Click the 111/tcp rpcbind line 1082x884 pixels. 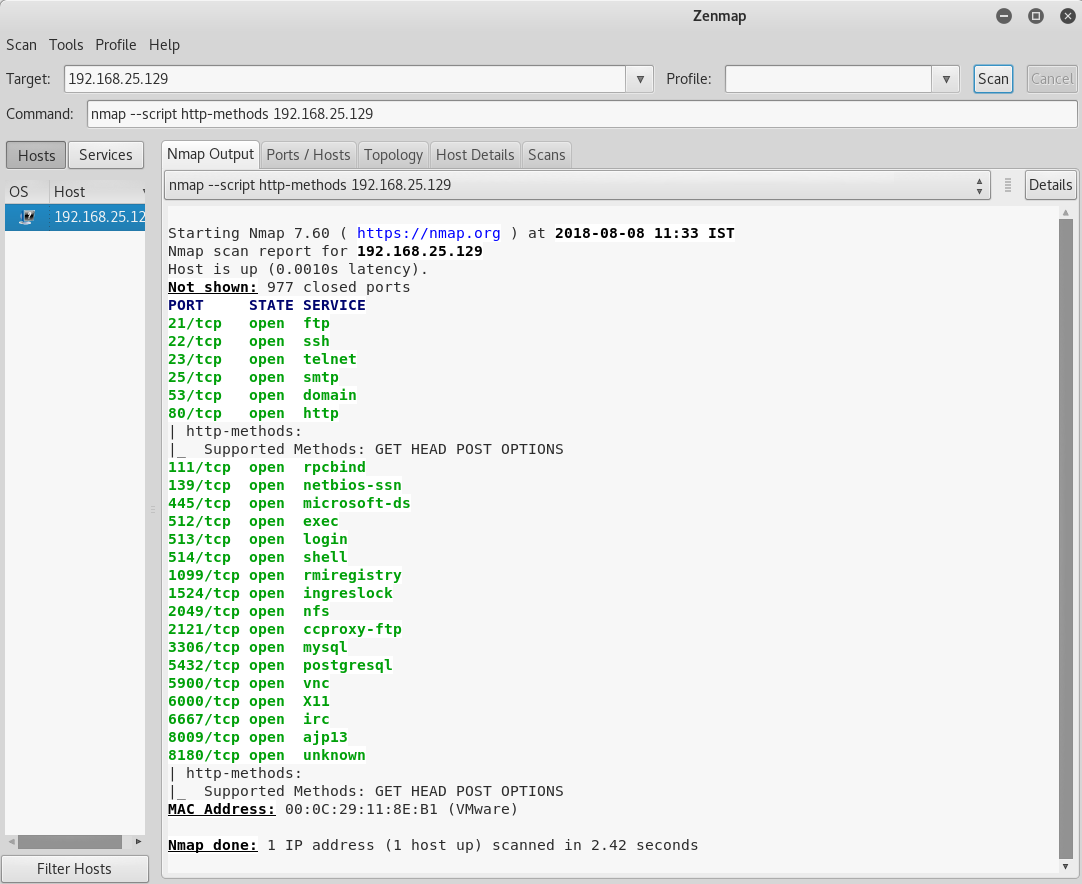pyautogui.click(x=267, y=467)
